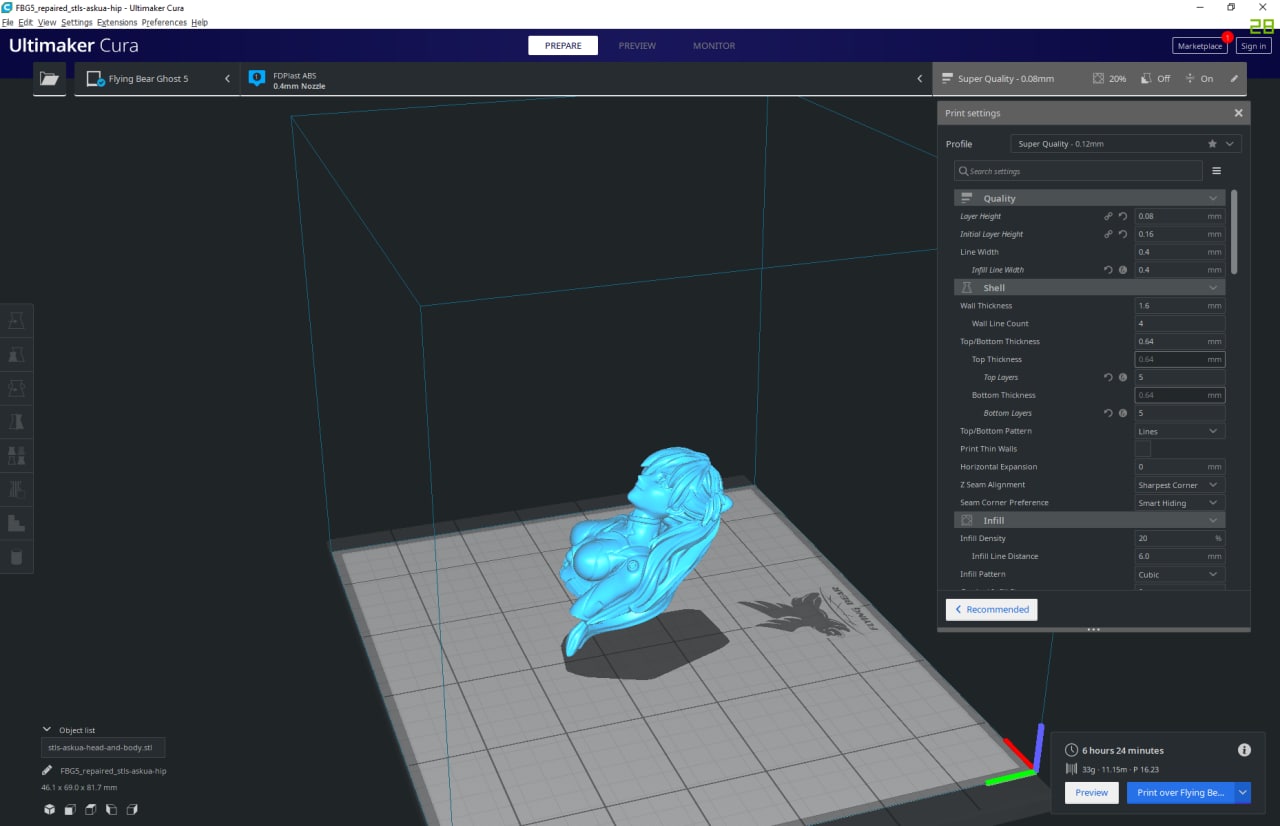This screenshot has height=826, width=1280.
Task: Switch to top view cube icon
Action: coord(91,809)
